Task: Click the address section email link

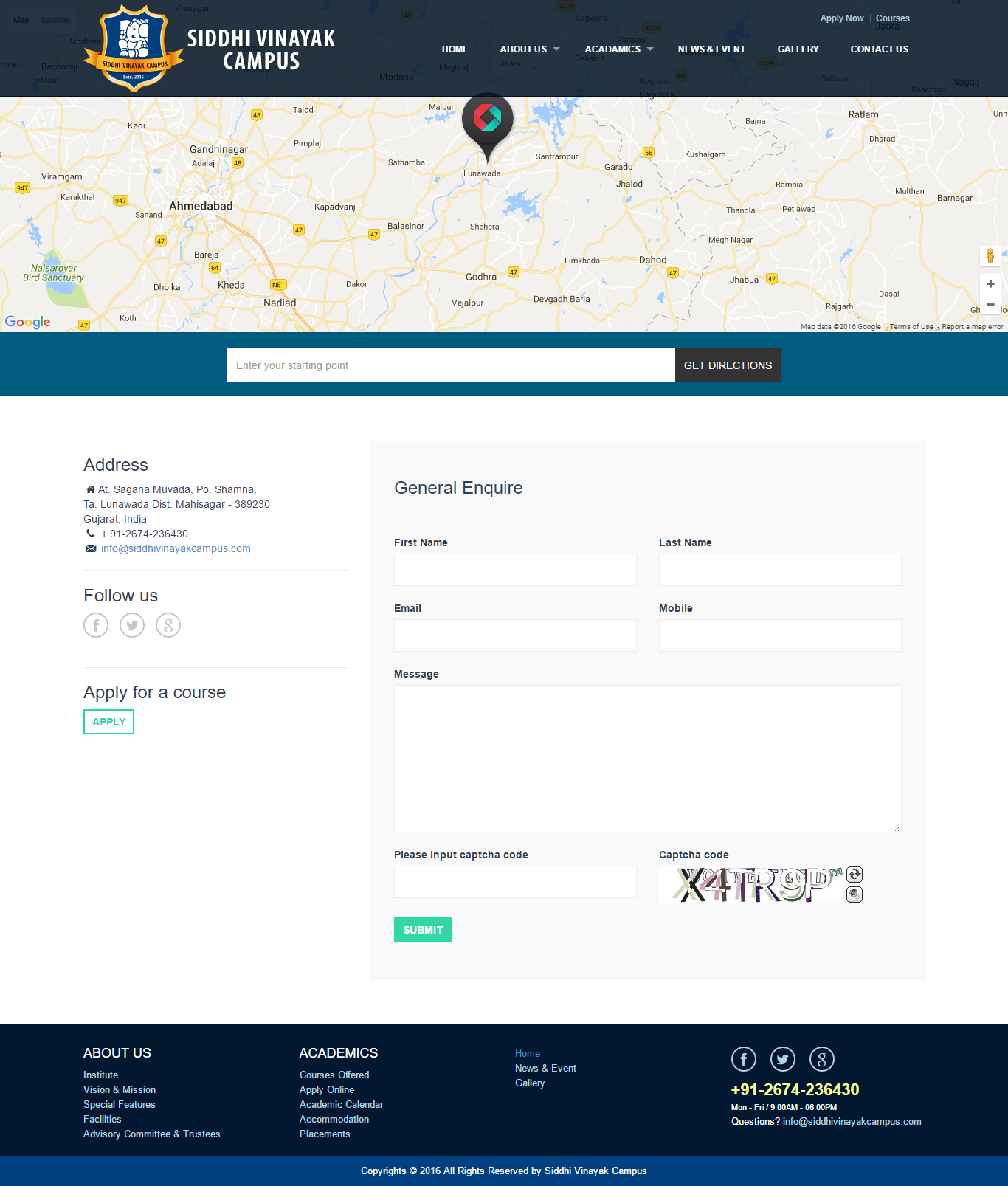Action: pos(176,548)
